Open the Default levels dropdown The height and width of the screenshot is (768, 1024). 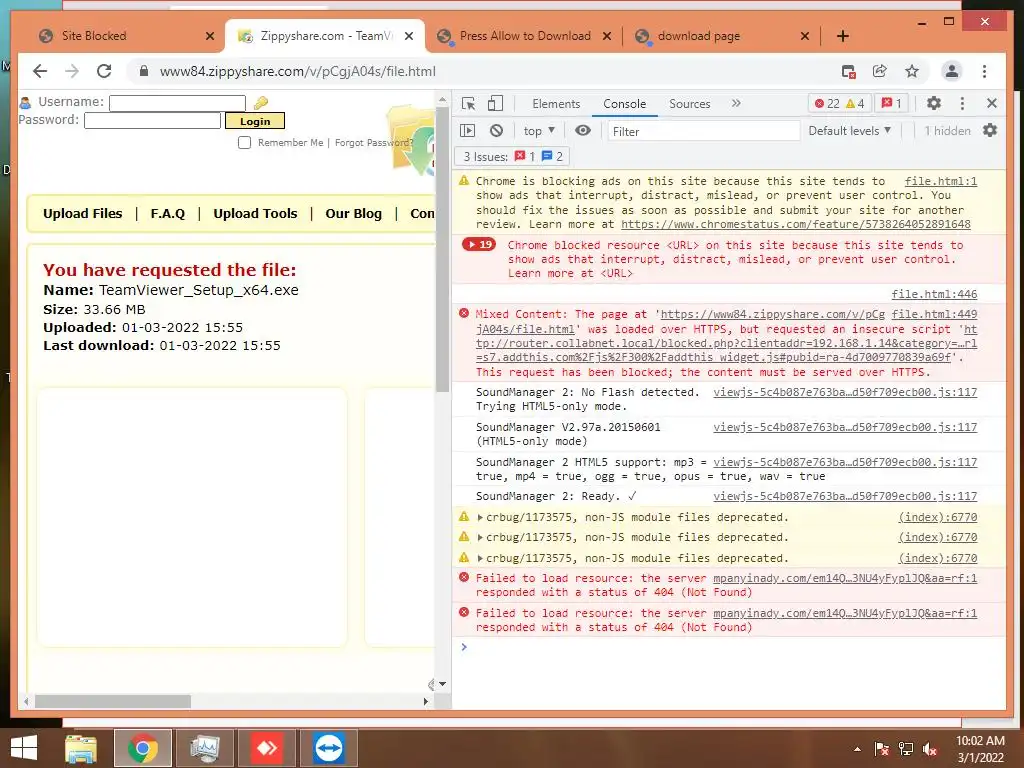click(x=850, y=131)
